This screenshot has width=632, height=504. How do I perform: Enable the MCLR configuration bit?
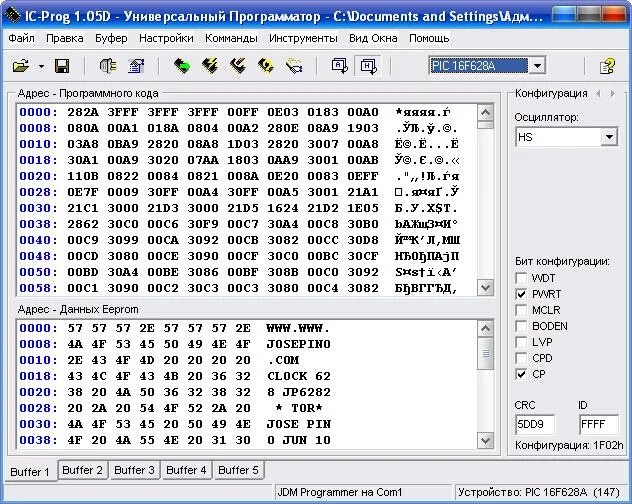[x=521, y=310]
